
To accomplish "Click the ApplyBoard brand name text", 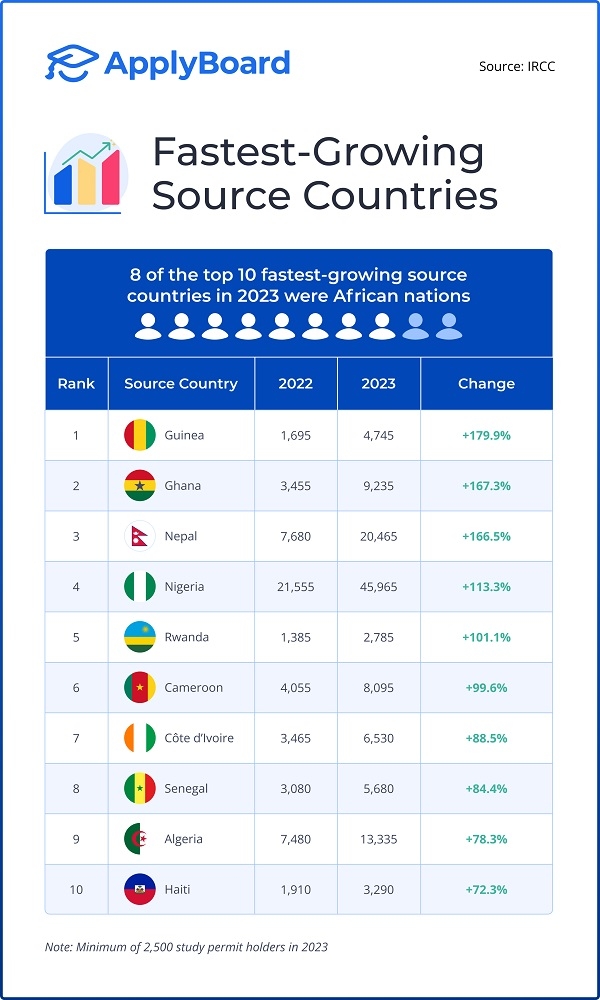I will (x=197, y=64).
